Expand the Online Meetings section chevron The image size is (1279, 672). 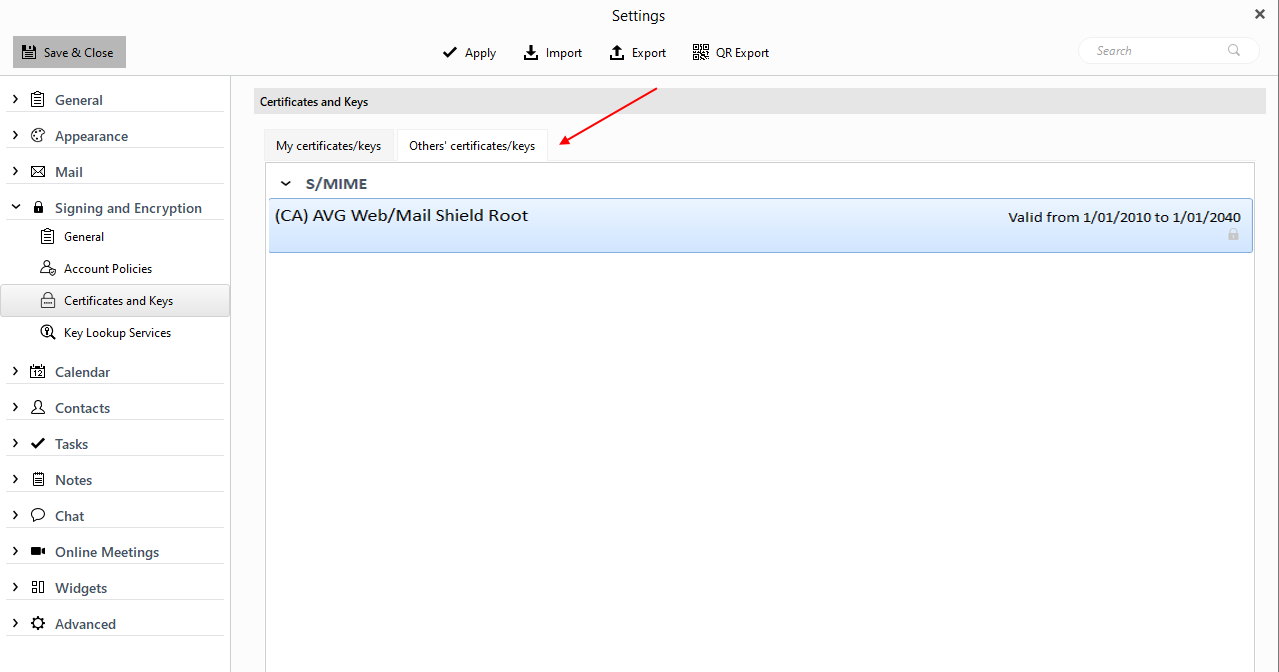pos(15,552)
